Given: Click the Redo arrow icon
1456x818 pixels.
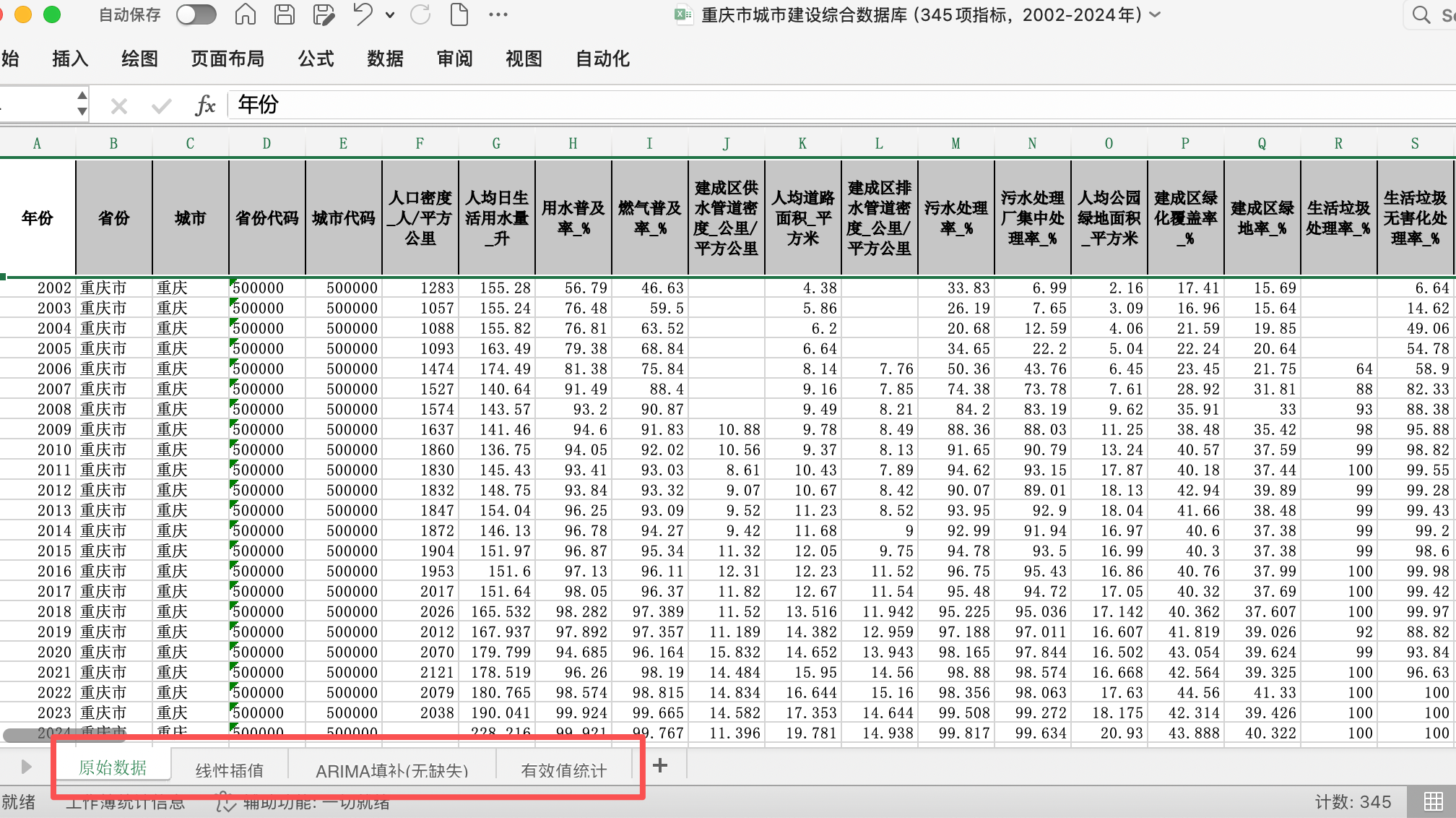Looking at the screenshot, I should click(x=420, y=14).
